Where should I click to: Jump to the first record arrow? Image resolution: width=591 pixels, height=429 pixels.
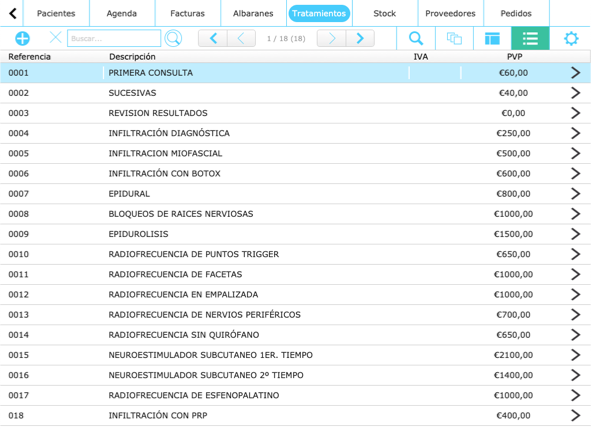213,38
